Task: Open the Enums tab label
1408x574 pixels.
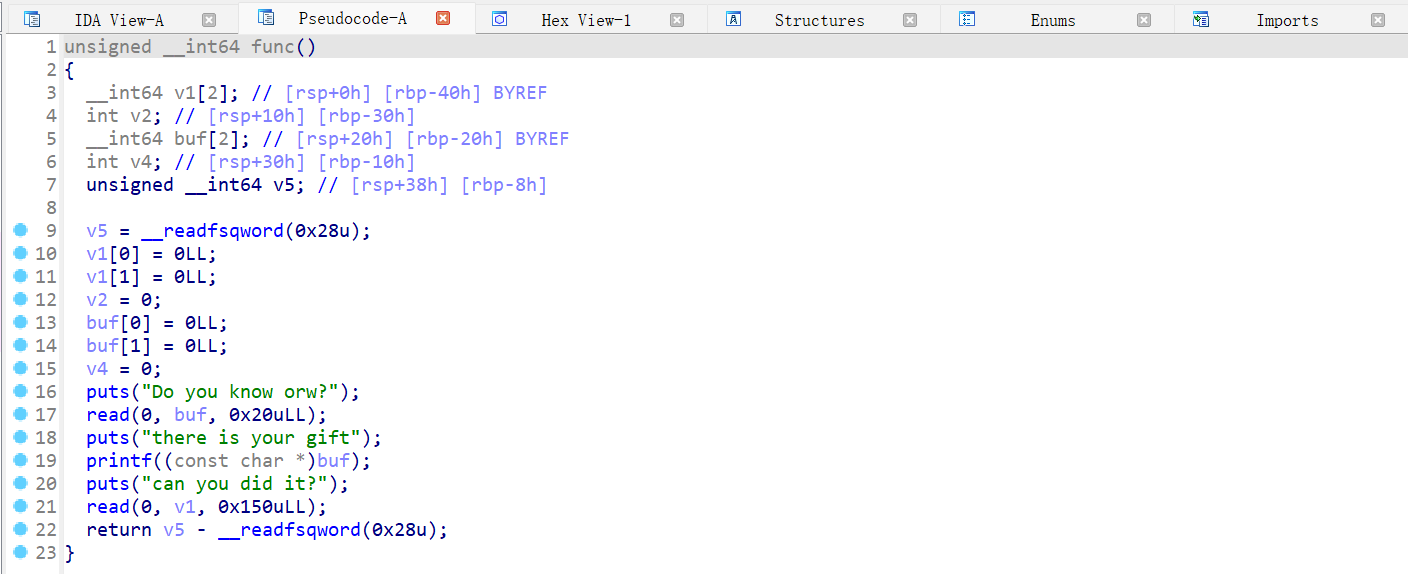Action: point(1053,20)
